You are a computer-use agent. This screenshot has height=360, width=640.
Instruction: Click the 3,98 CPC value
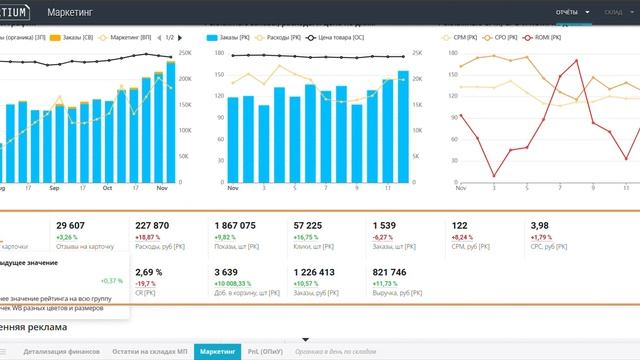540,225
